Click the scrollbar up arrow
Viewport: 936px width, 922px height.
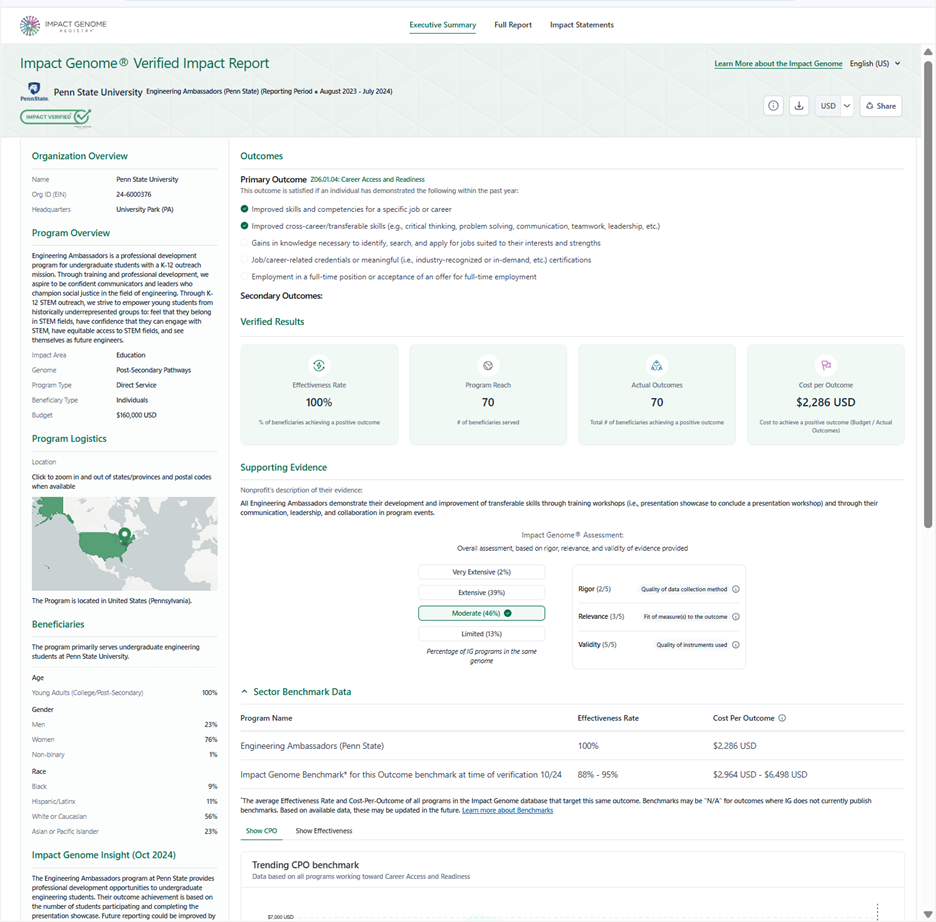tap(928, 52)
